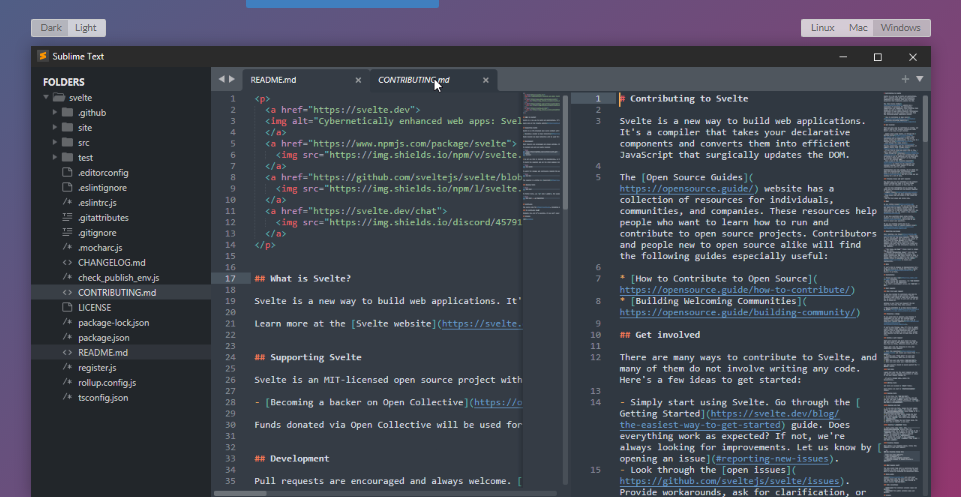
Task: Place cursor on 'What is Svelte?' heading
Action: 310,279
